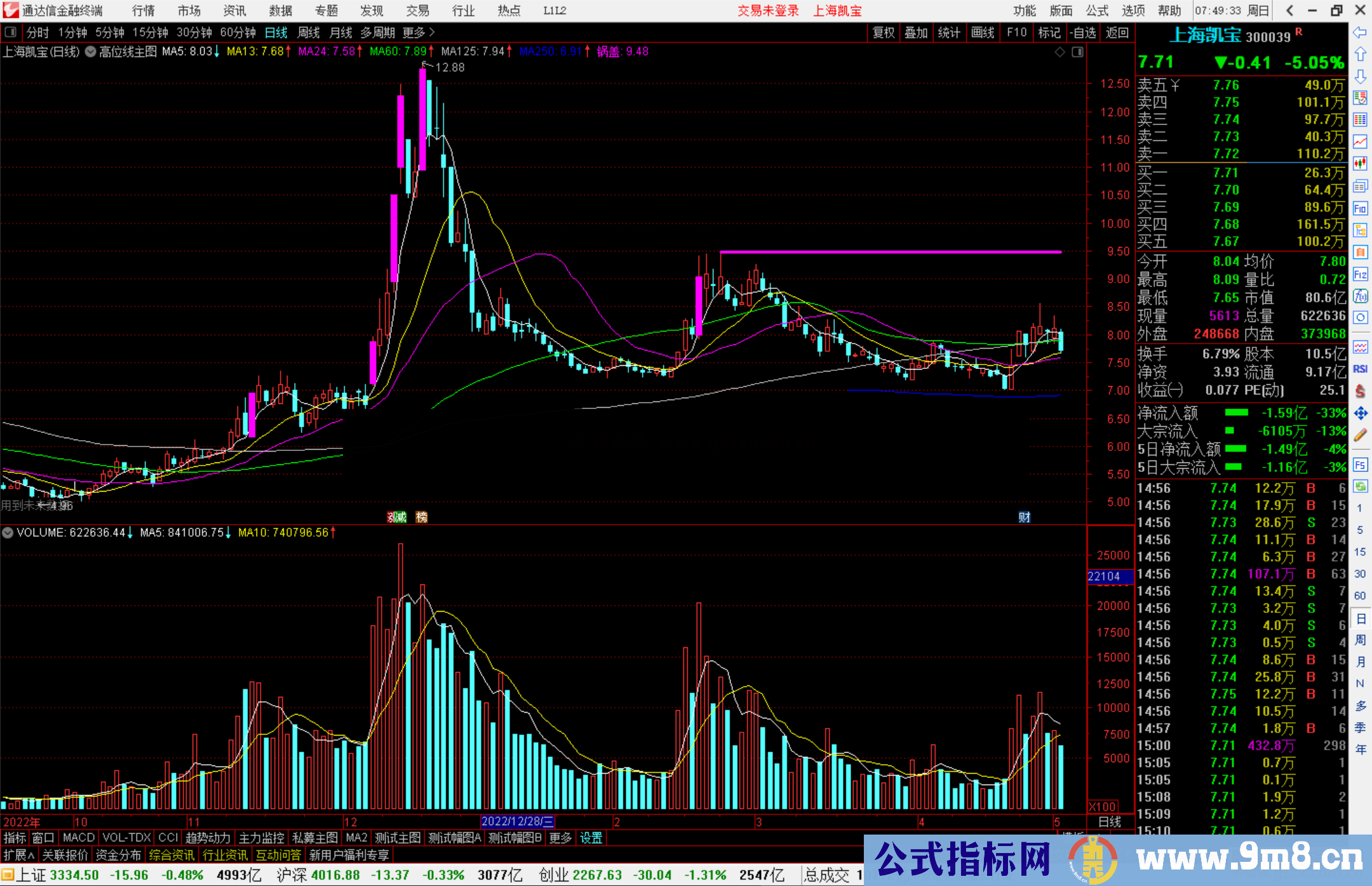Expand 更多 in bottom indicator tabs
Screen dimensions: 1372x886
[x=560, y=838]
